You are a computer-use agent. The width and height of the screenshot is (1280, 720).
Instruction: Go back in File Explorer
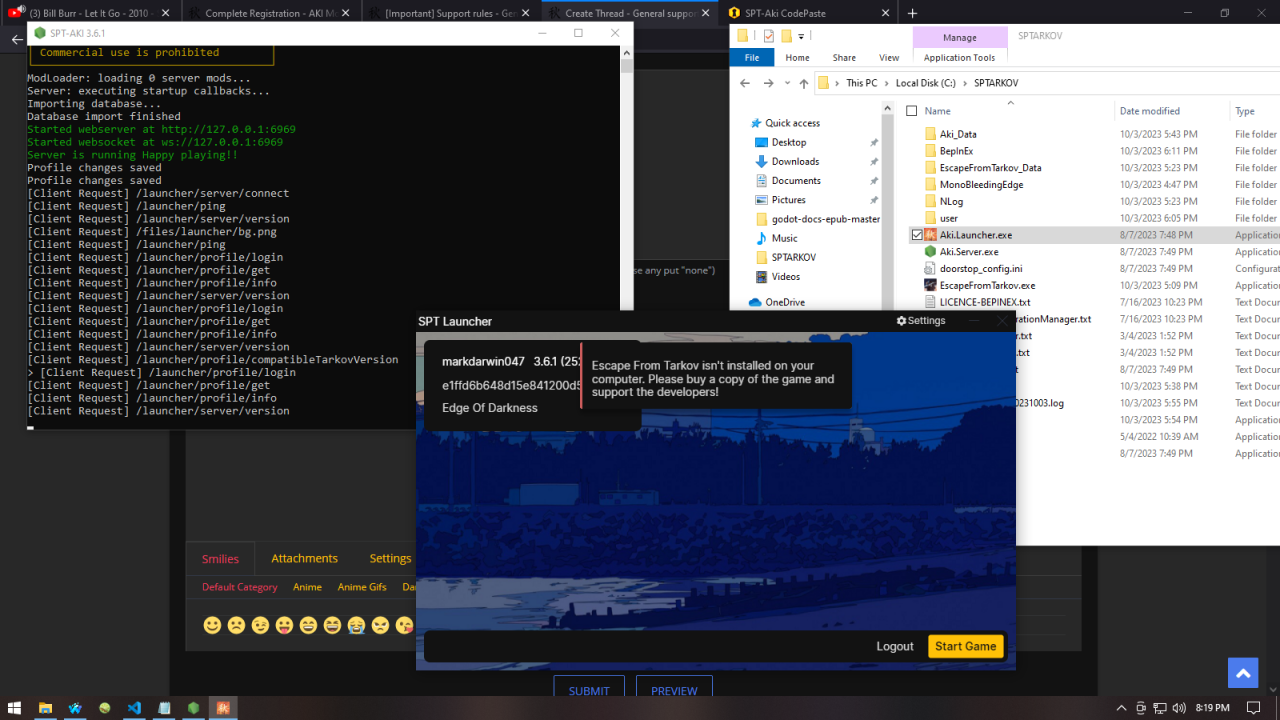pyautogui.click(x=745, y=83)
